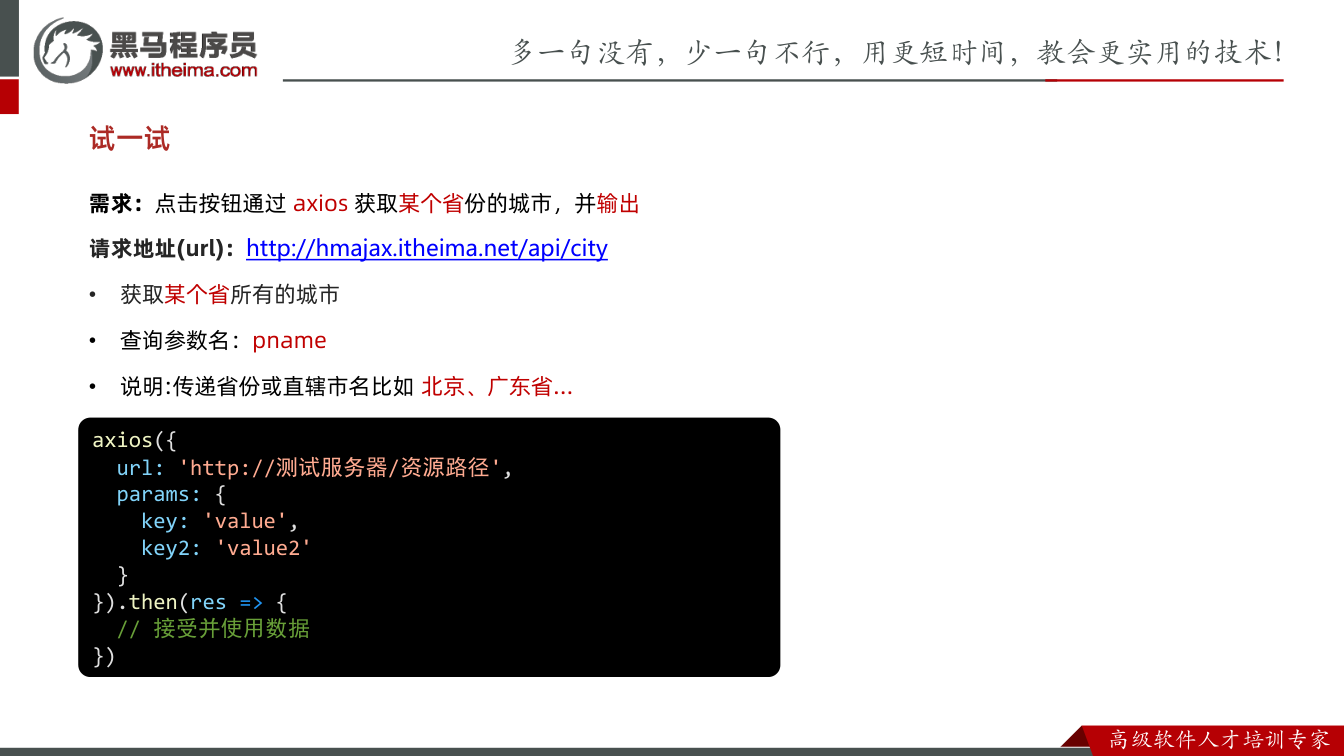Select the 试一试 slide heading
1344x756 pixels.
[x=130, y=139]
